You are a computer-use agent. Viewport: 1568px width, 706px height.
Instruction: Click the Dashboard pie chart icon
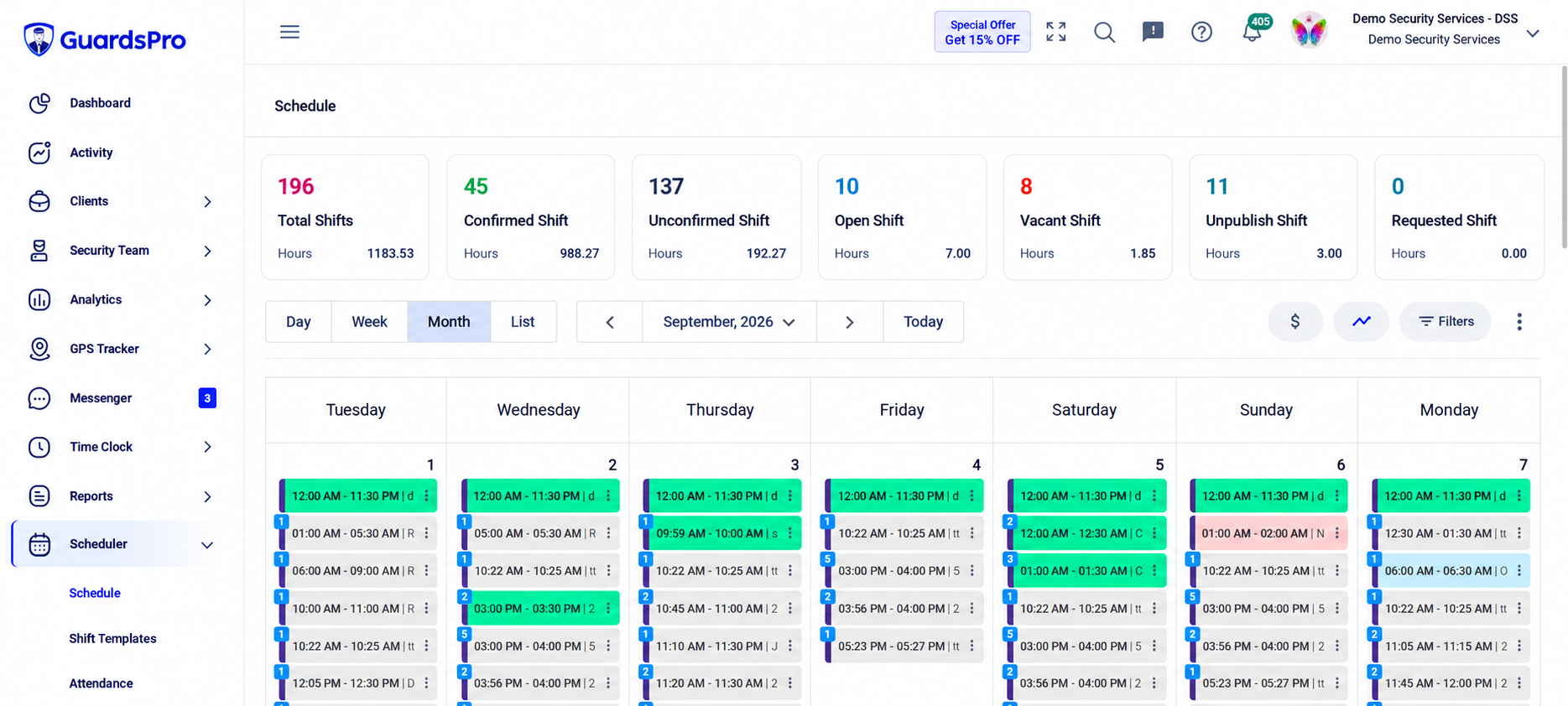[39, 103]
